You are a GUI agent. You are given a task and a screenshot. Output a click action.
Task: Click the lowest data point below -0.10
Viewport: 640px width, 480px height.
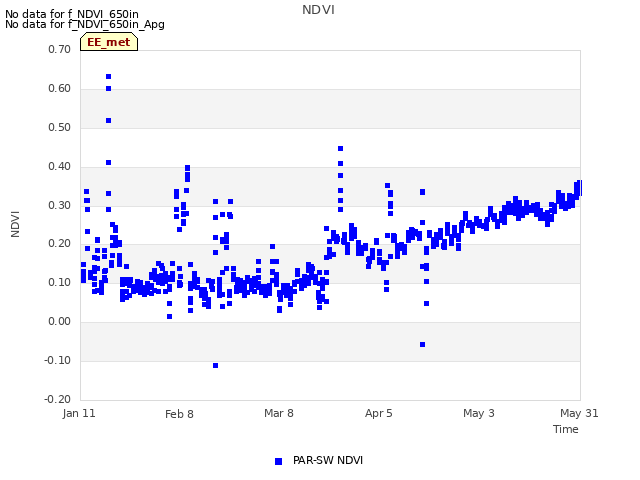coord(216,365)
